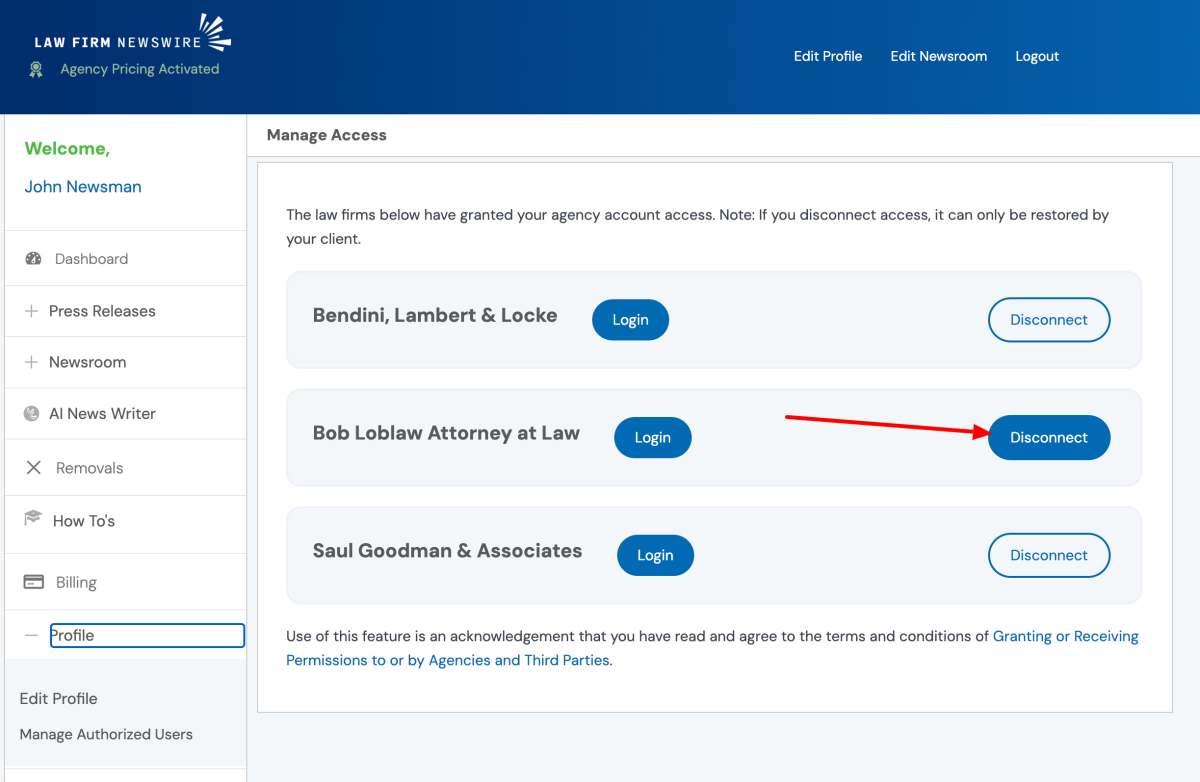Open Manage Authorized Users in sidebar
Image resolution: width=1200 pixels, height=782 pixels.
tap(106, 734)
